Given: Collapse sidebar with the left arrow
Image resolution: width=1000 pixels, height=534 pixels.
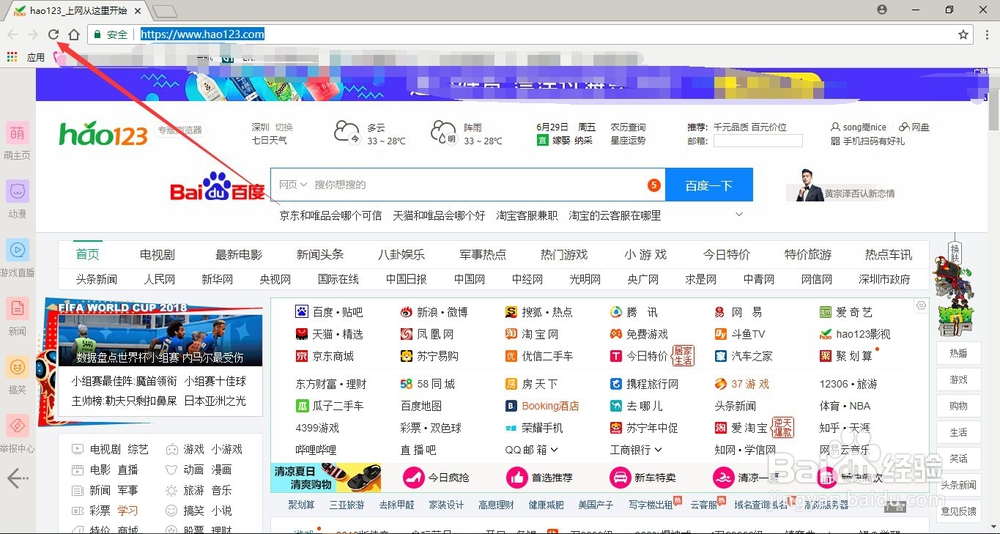Looking at the screenshot, I should pos(17,477).
